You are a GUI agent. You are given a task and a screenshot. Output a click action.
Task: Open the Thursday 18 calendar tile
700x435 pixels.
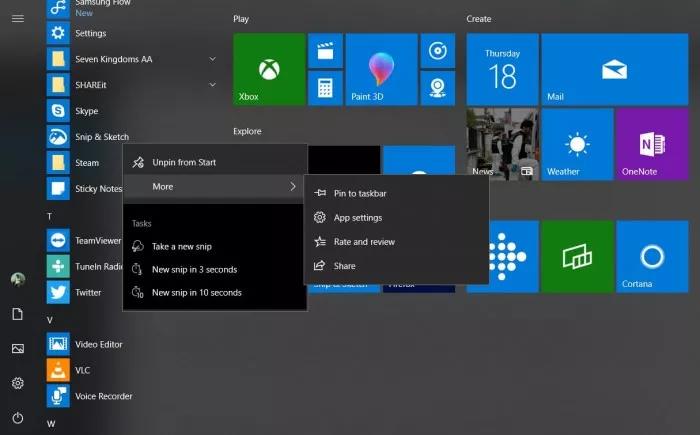(x=502, y=69)
